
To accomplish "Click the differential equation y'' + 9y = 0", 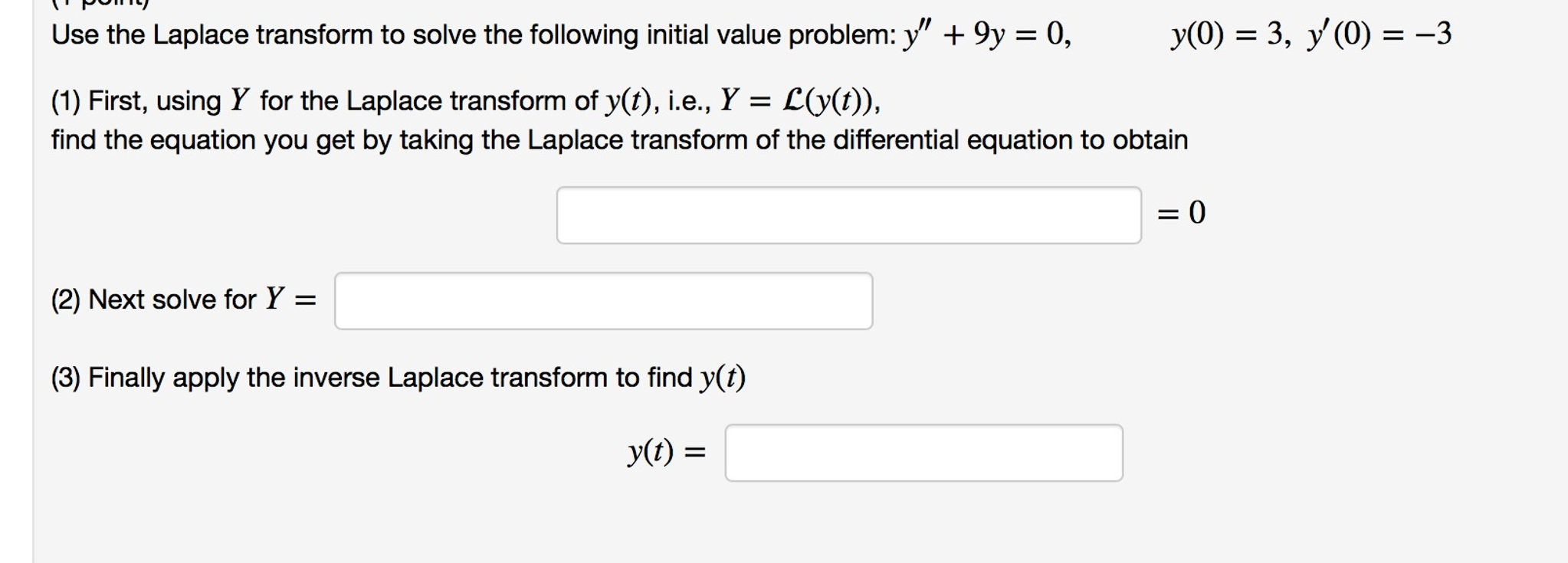I will click(987, 35).
